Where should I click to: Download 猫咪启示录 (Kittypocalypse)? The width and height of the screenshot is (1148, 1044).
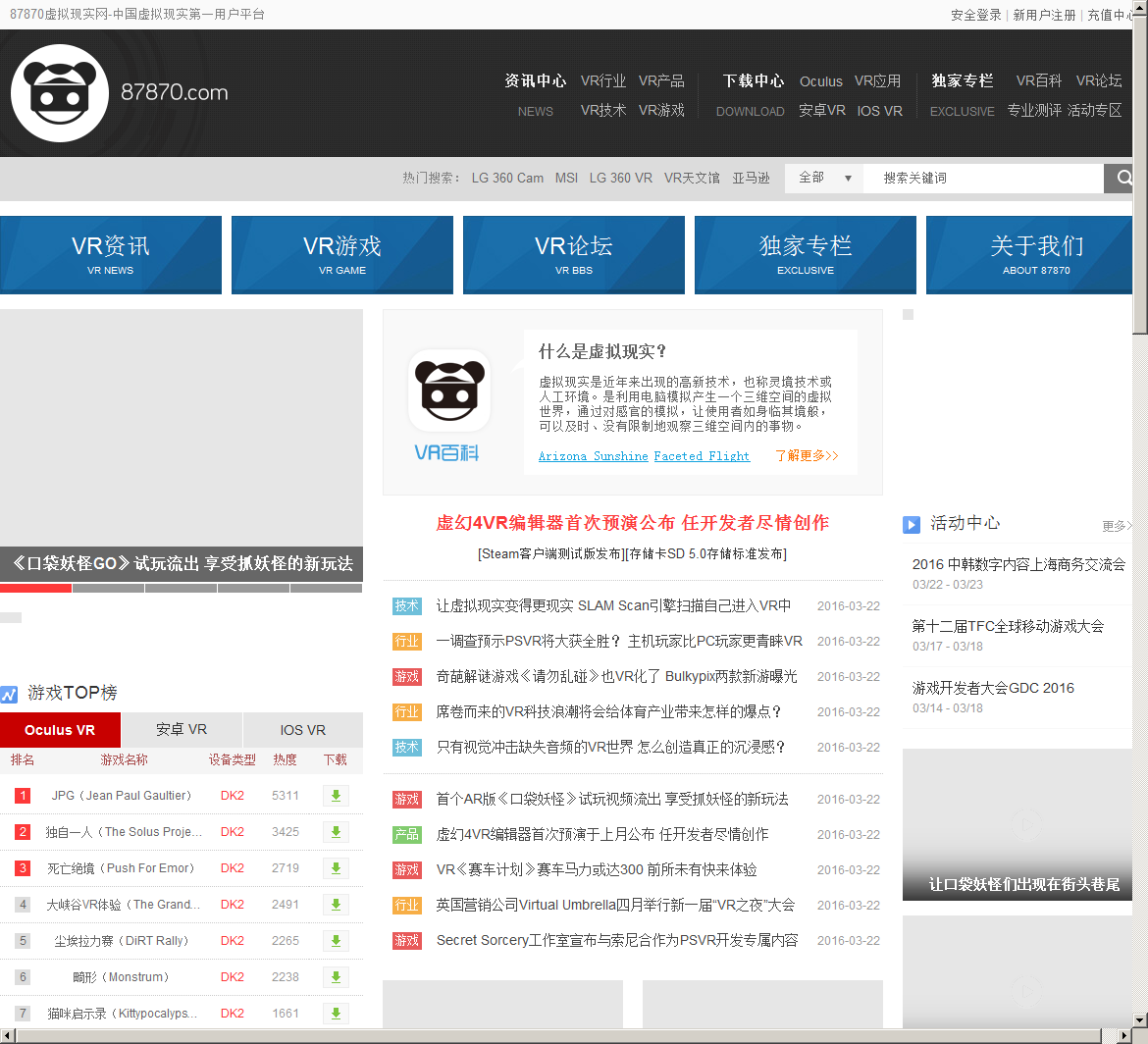pos(336,1014)
